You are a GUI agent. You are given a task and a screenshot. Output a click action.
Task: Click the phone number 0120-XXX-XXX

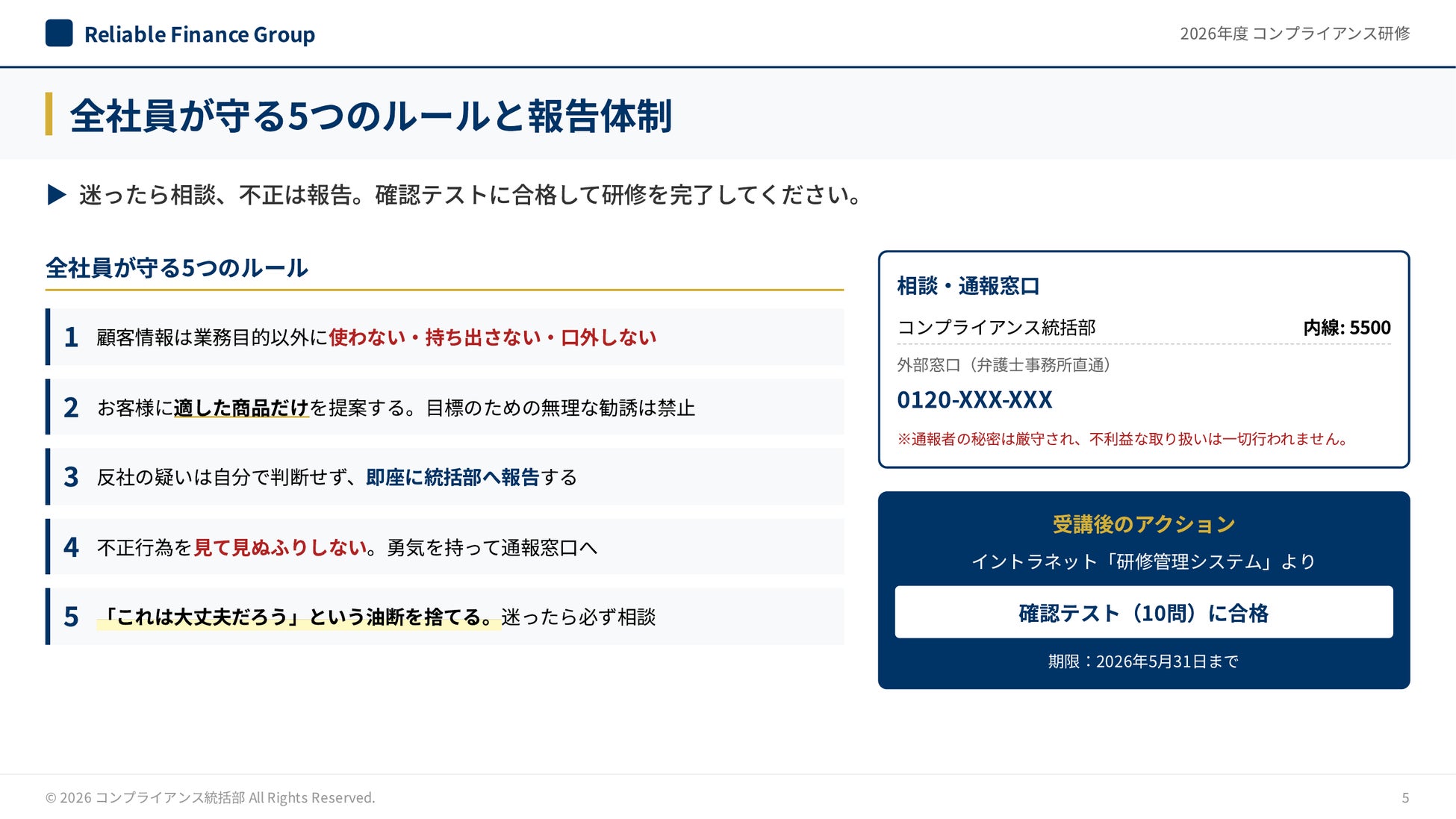(x=974, y=400)
